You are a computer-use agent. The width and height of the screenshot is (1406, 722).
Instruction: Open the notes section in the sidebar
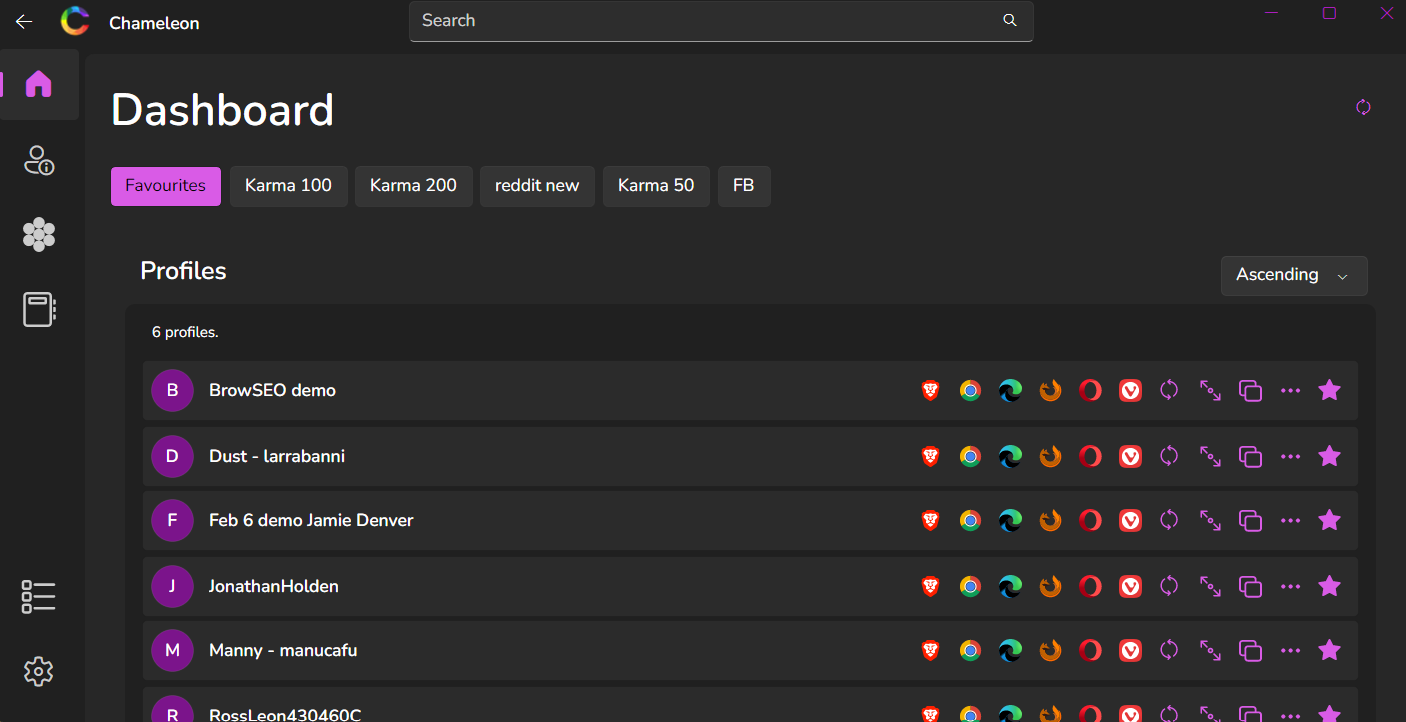click(39, 309)
